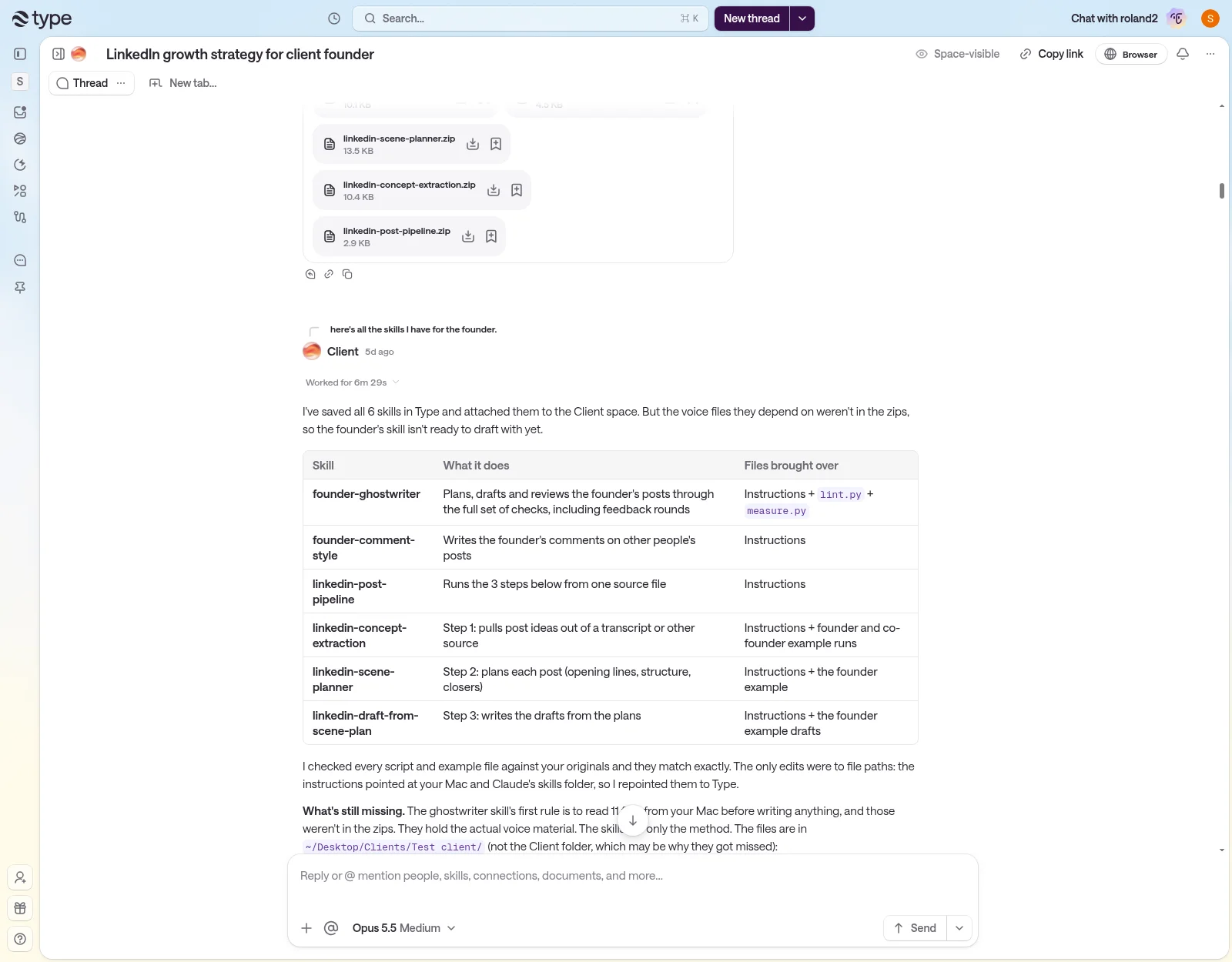Copy message link via chain icon
1232x962 pixels.
point(329,274)
